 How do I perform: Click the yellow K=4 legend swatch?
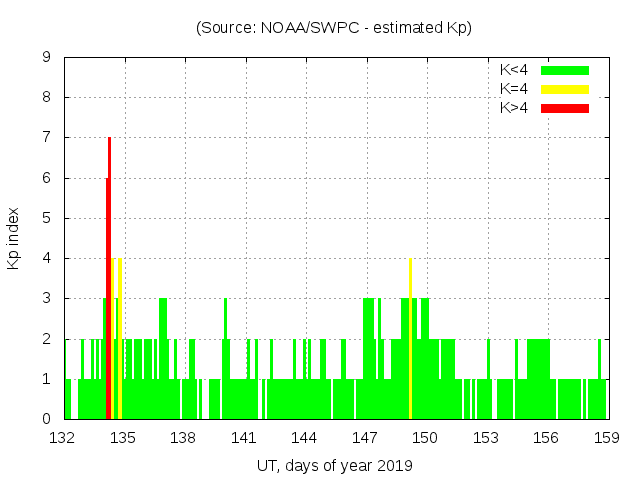pos(565,89)
